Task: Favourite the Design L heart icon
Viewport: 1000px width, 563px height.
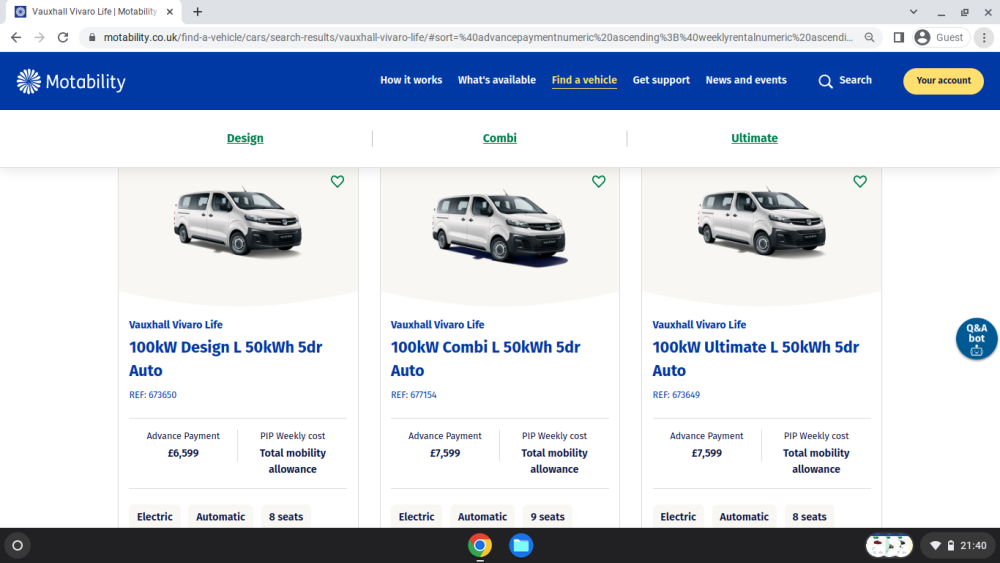Action: 337,181
